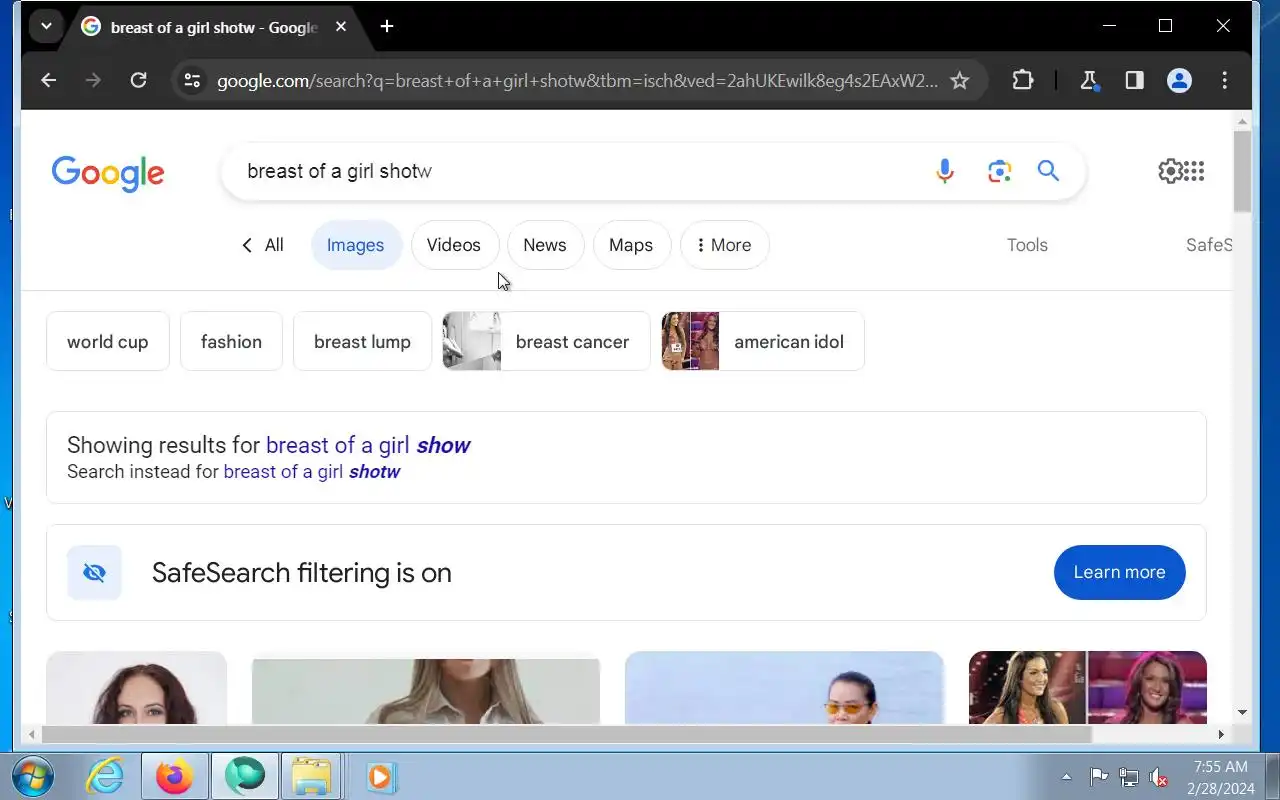Viewport: 1280px width, 800px height.
Task: Click Learn more about SafeSearch
Action: 1119,573
